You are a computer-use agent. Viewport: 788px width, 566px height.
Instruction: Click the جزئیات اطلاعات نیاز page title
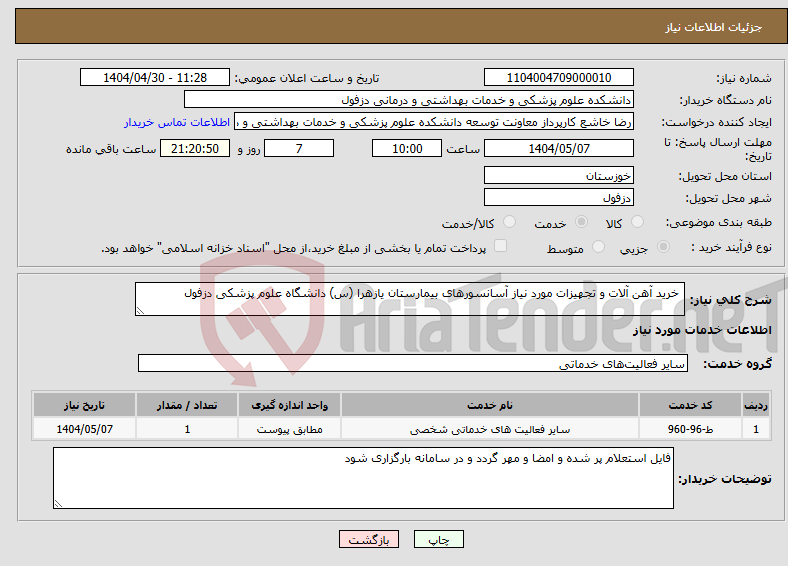point(713,27)
